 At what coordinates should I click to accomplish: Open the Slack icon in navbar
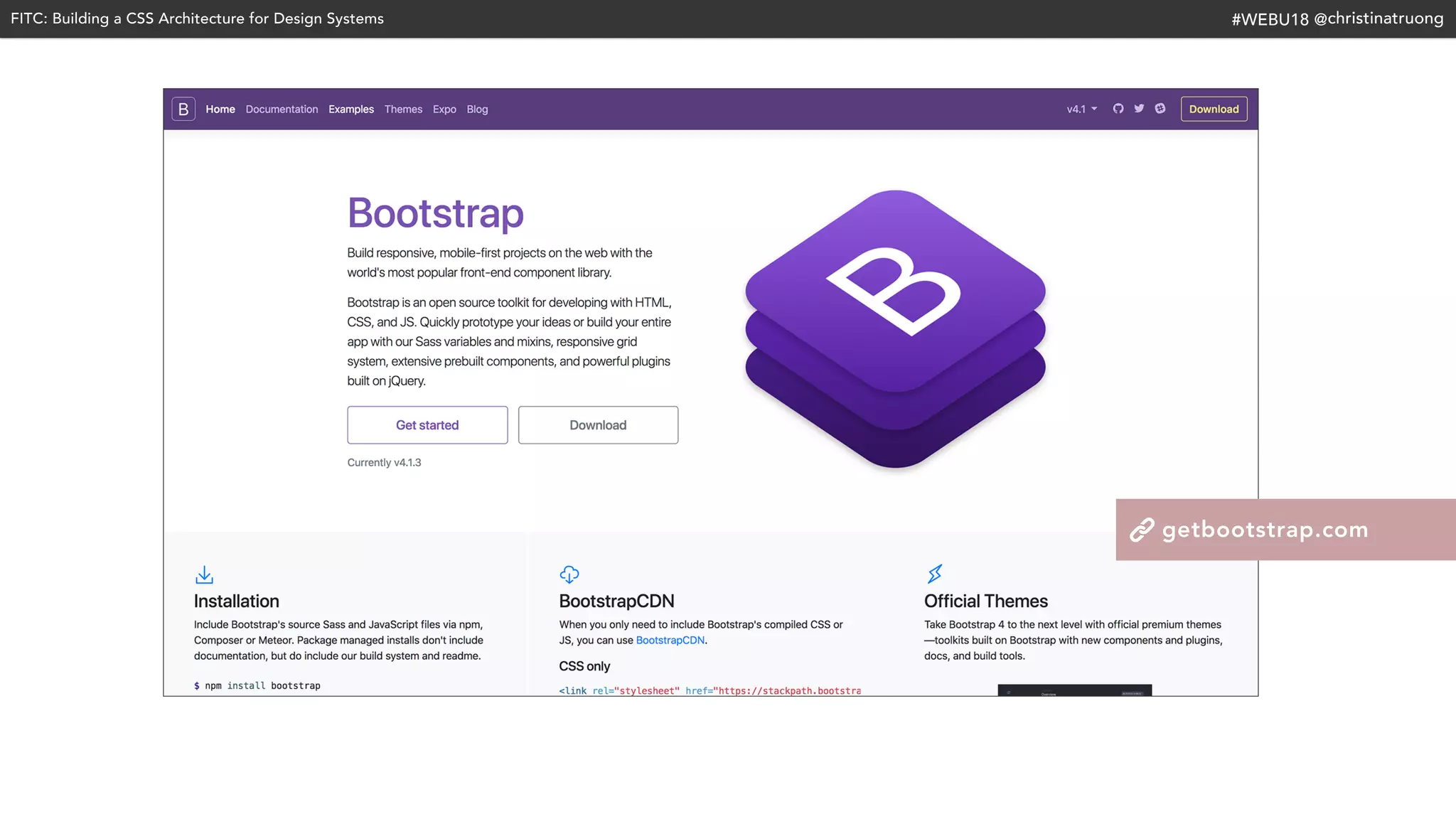[x=1160, y=109]
